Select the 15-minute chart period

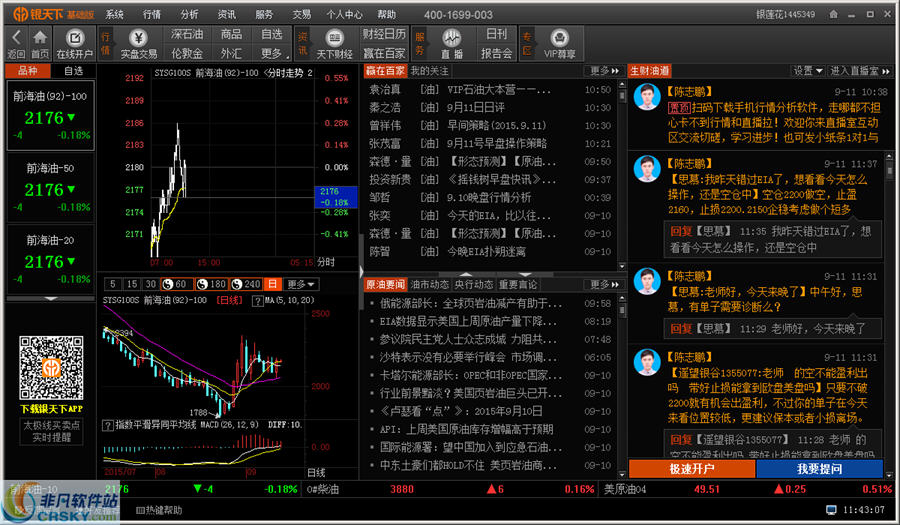tap(132, 284)
